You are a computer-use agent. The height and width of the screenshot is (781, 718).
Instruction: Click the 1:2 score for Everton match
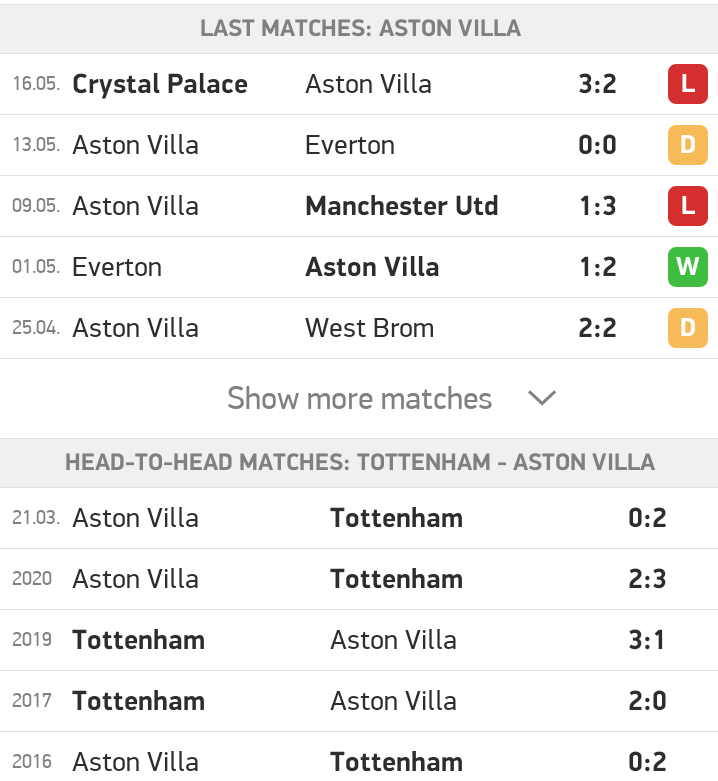tap(598, 267)
